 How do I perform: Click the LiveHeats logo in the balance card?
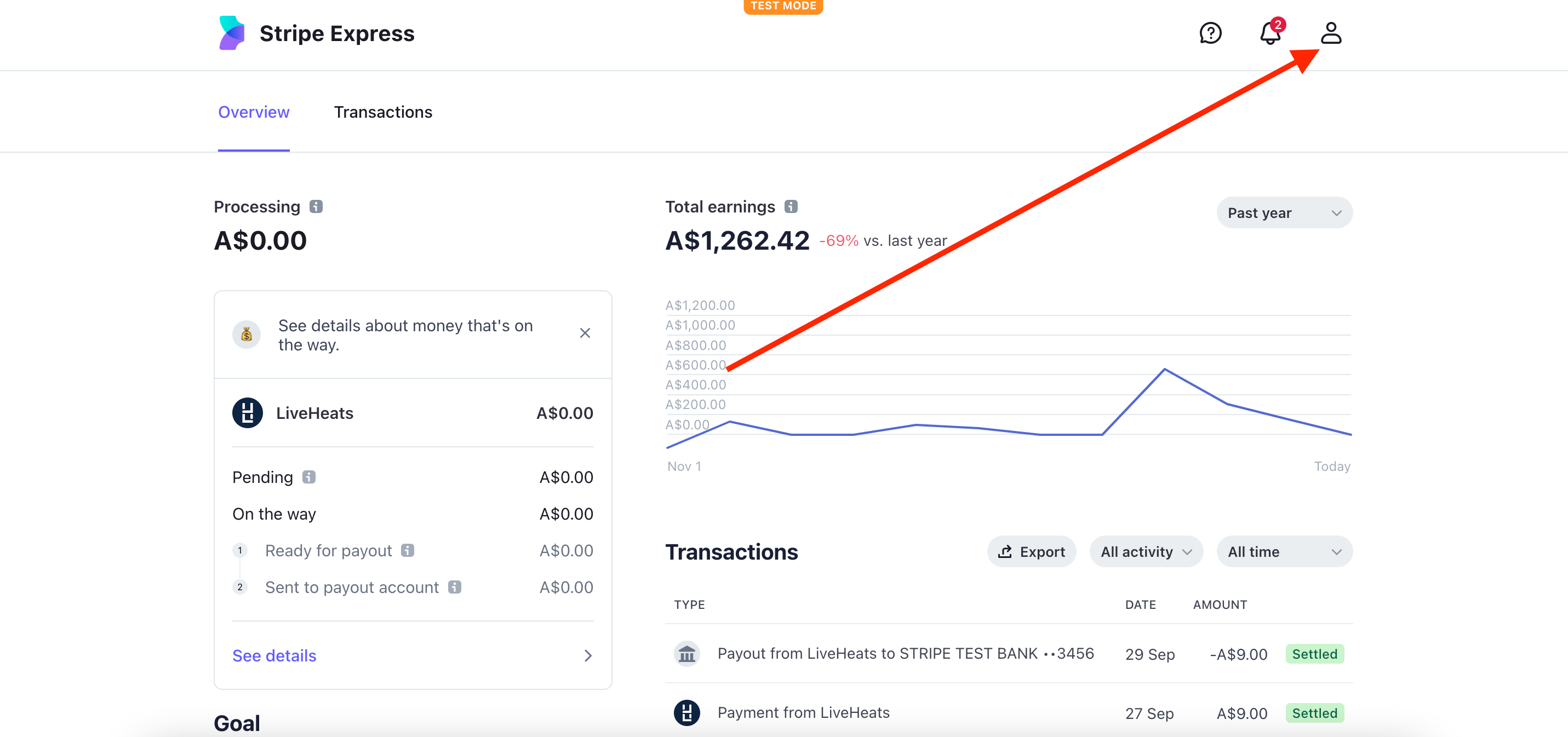pos(248,413)
